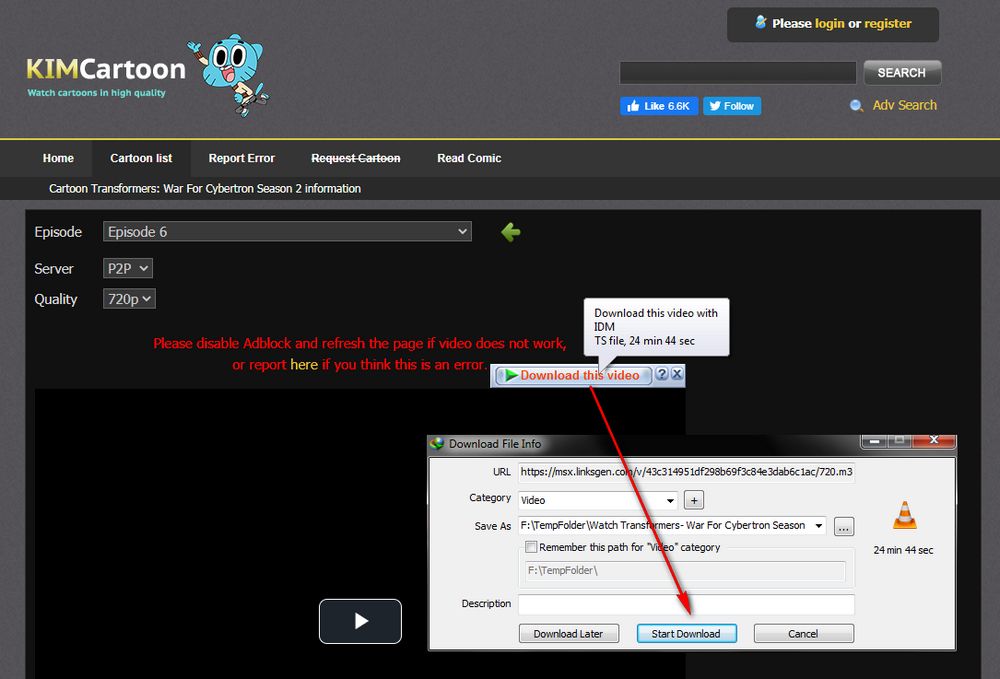This screenshot has width=1000, height=679.
Task: Click the 'here' report link
Action: 304,365
